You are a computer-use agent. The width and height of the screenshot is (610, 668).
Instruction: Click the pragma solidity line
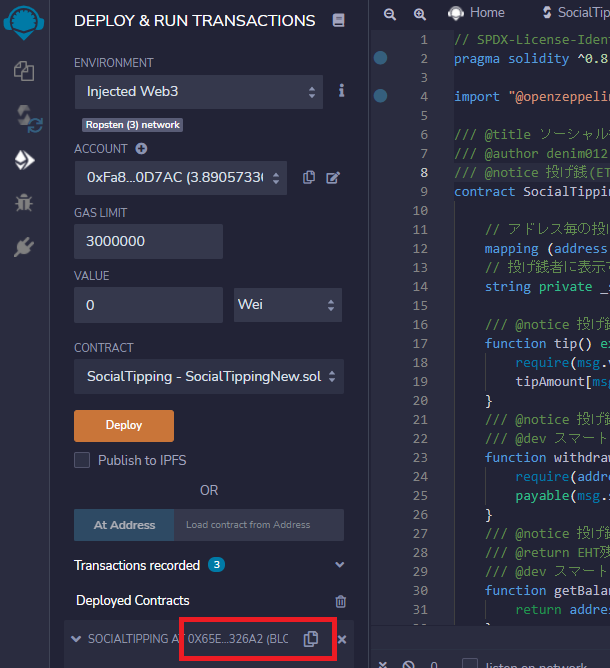click(x=532, y=58)
